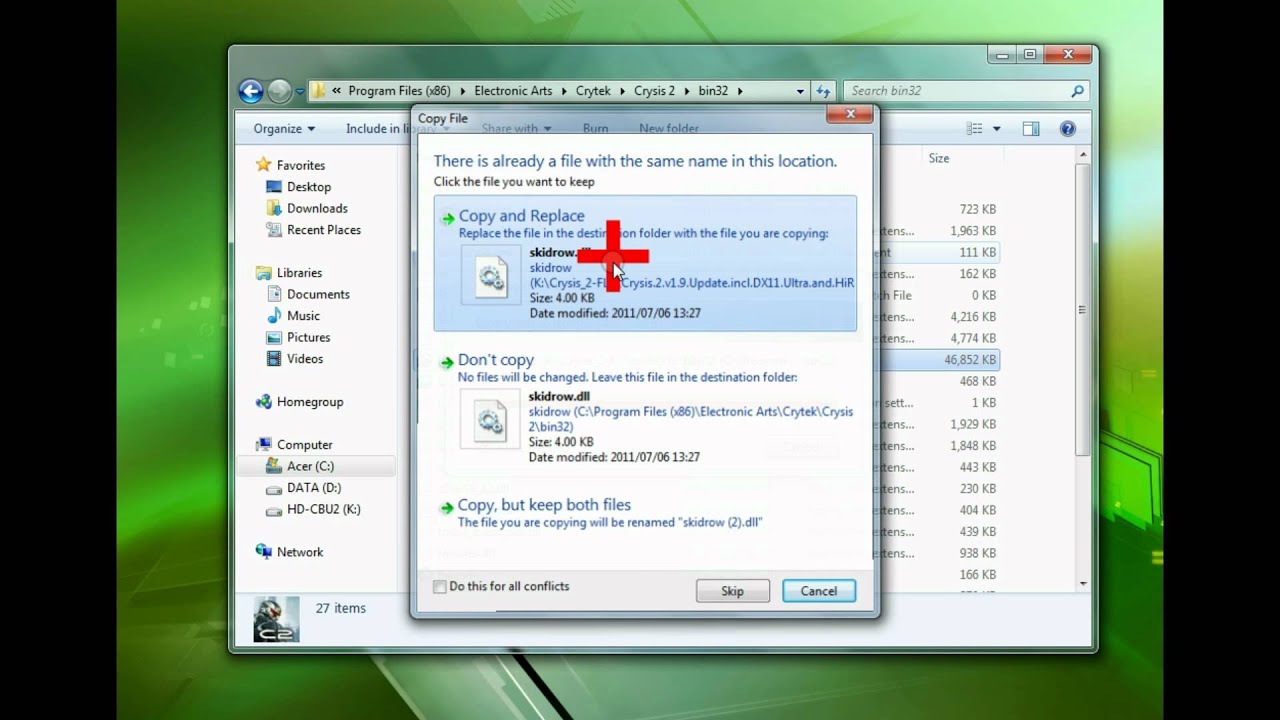
Task: Check Do this for all conflicts
Action: (439, 587)
